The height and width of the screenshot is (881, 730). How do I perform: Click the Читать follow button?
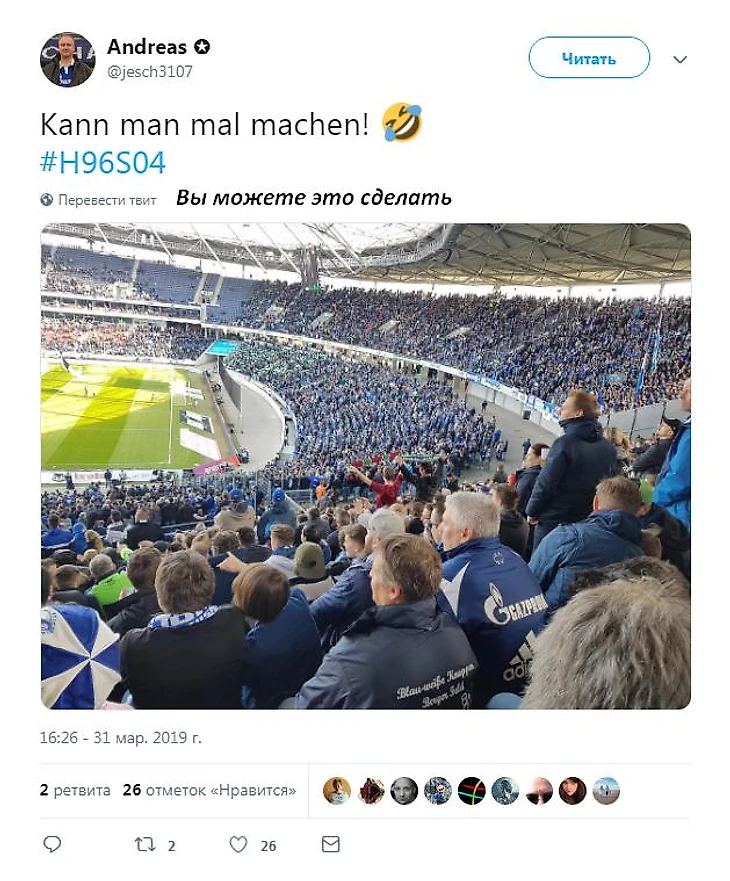point(589,58)
